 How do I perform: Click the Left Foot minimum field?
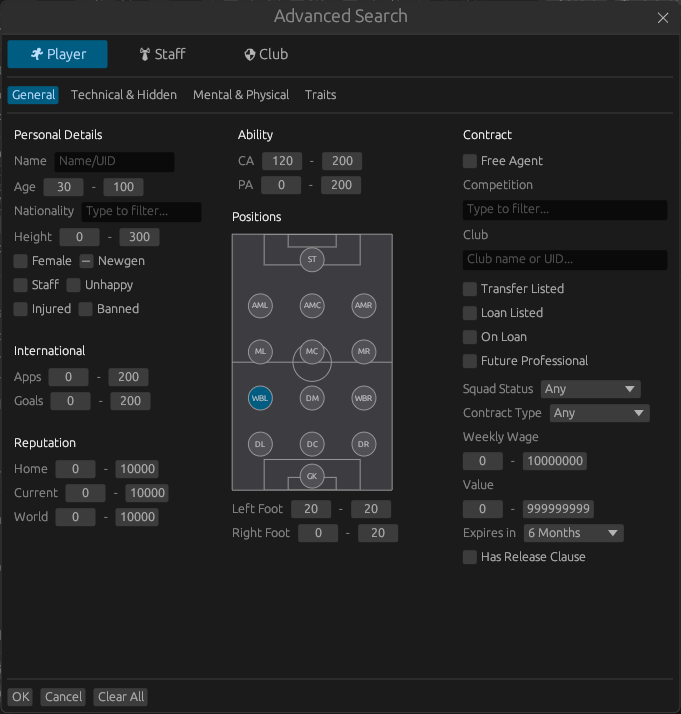pos(311,509)
